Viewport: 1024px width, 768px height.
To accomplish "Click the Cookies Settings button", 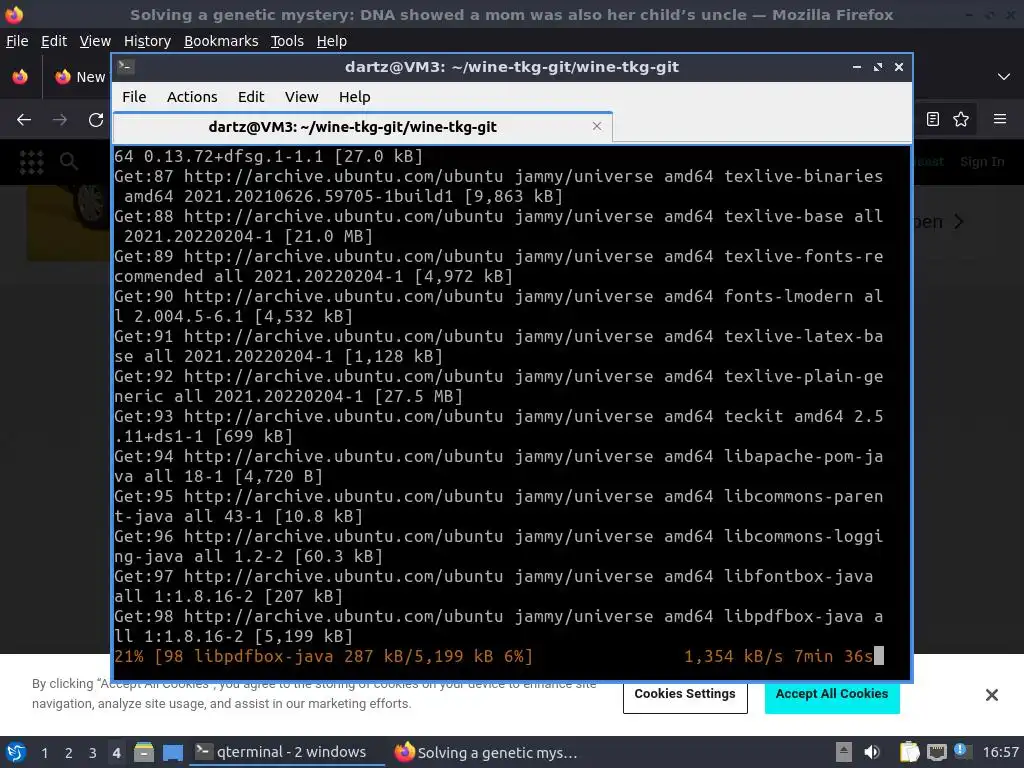I will point(685,694).
